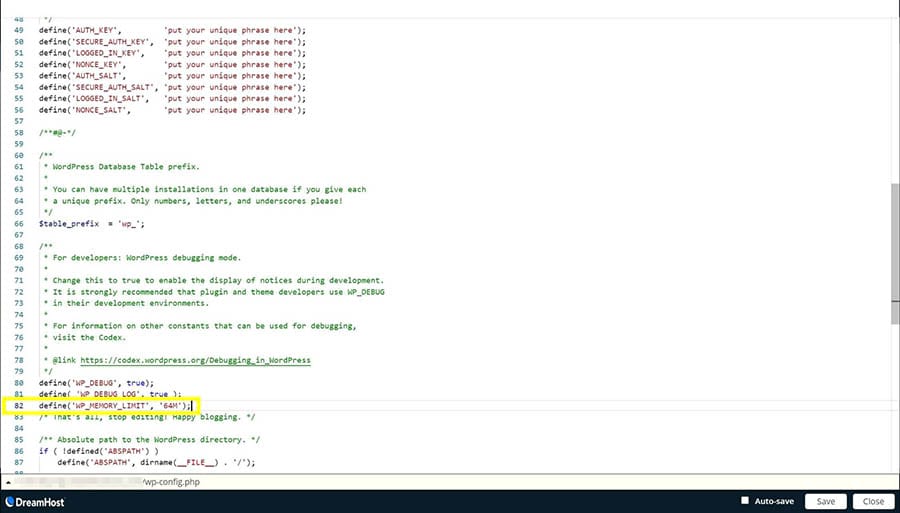Viewport: 900px width, 513px height.
Task: Click line number 66 in the gutter
Action: [19, 224]
